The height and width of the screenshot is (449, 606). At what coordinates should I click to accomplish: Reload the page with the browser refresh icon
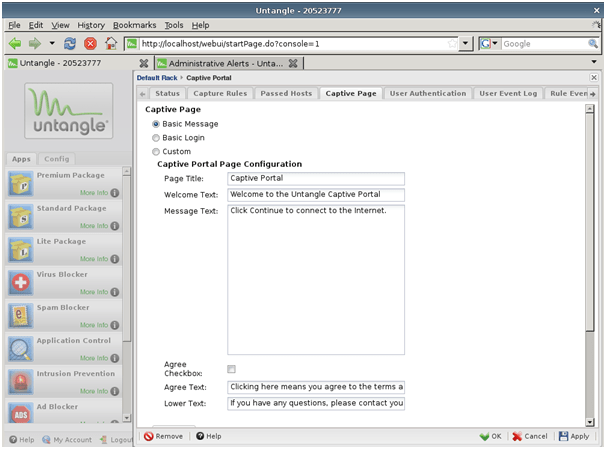(69, 44)
